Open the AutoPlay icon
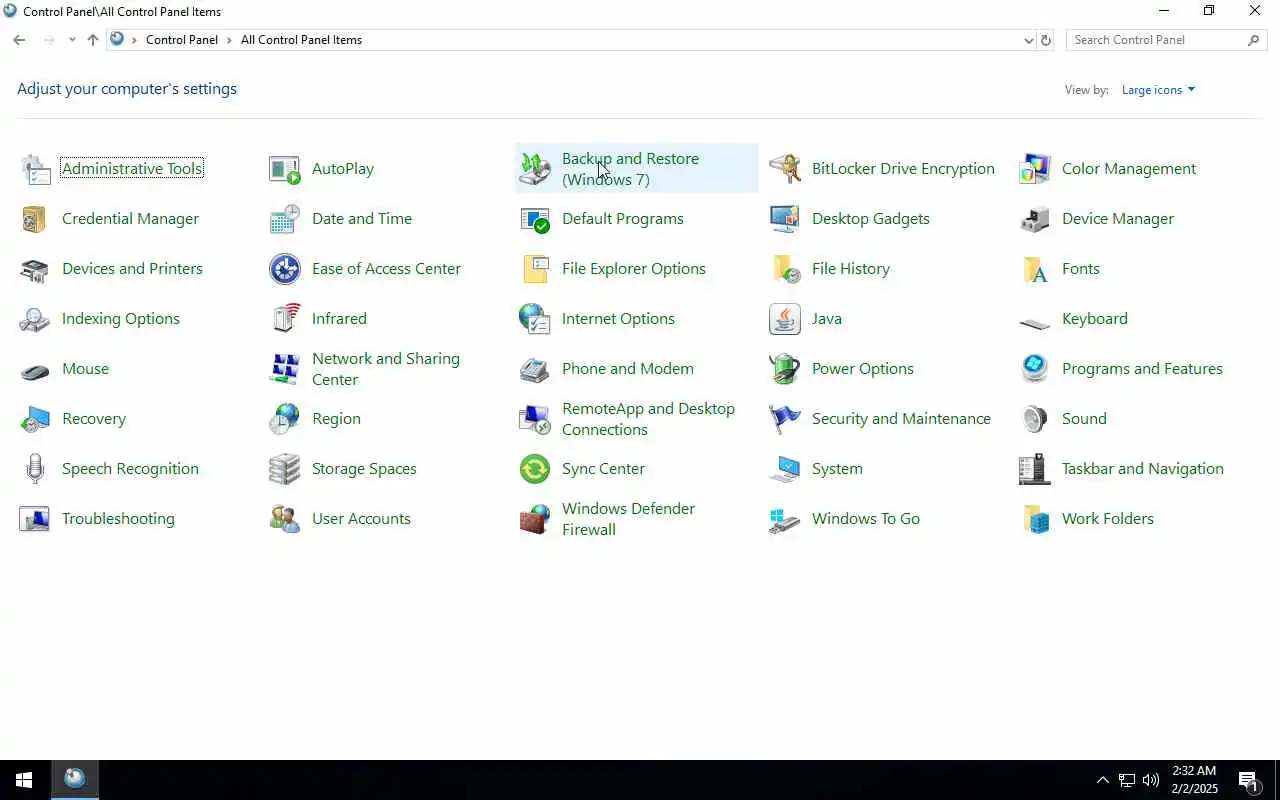Viewport: 1280px width, 800px height. (285, 169)
